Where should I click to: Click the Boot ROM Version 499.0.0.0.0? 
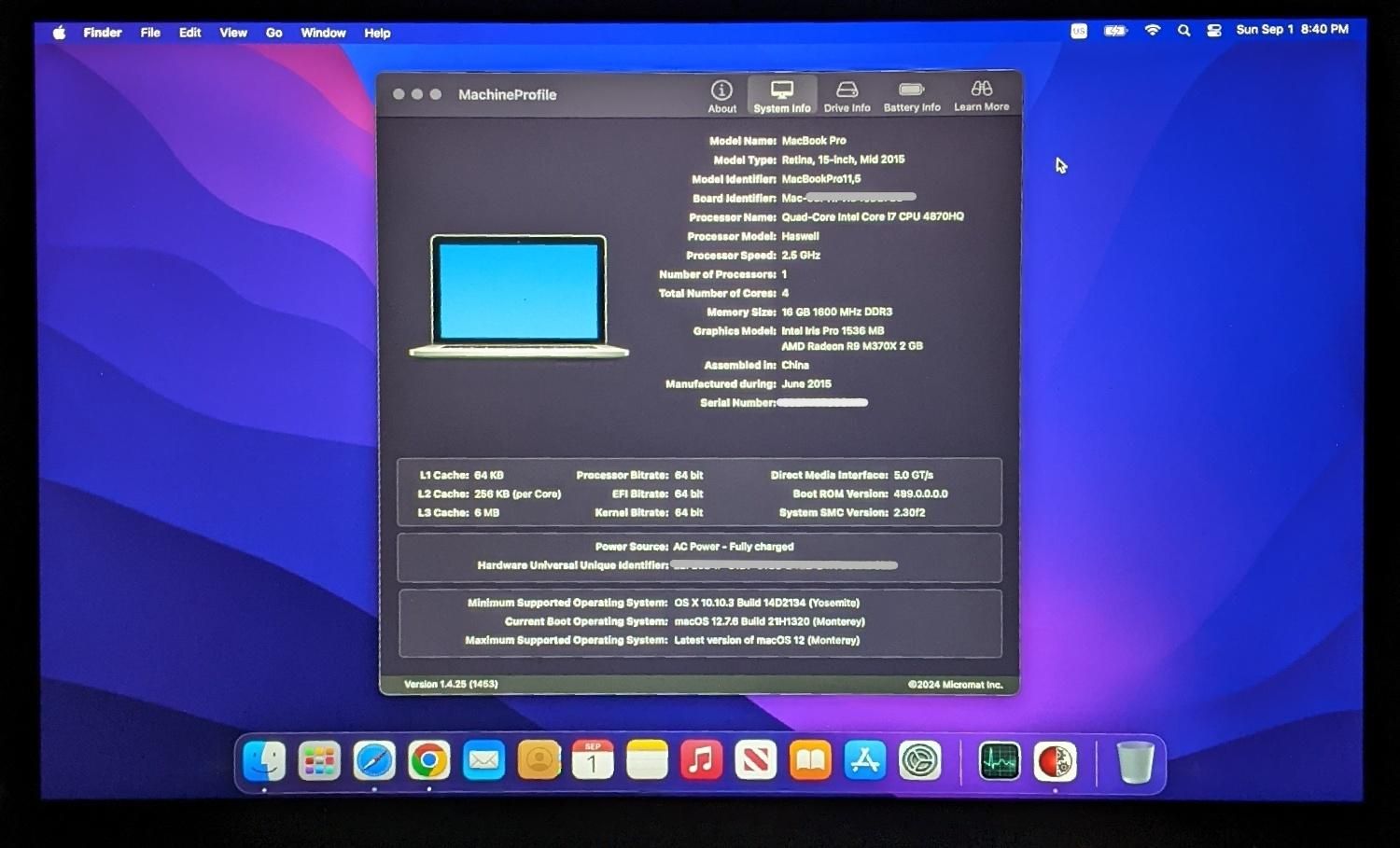tap(920, 494)
